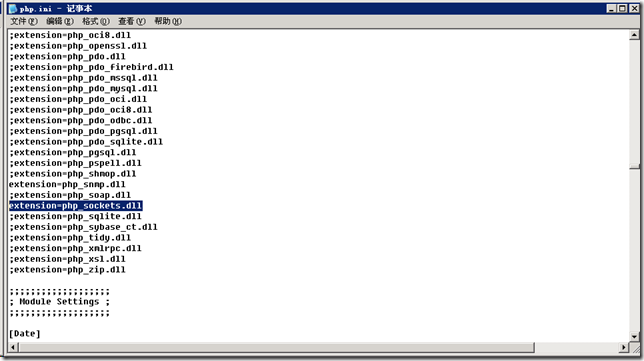Click the line ;extension=php_pdo.dll
644x361 pixels.
tap(67, 57)
